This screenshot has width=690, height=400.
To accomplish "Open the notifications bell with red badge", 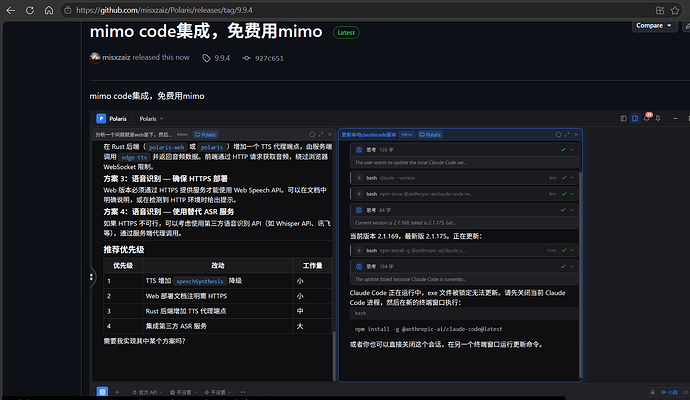I will tap(647, 117).
